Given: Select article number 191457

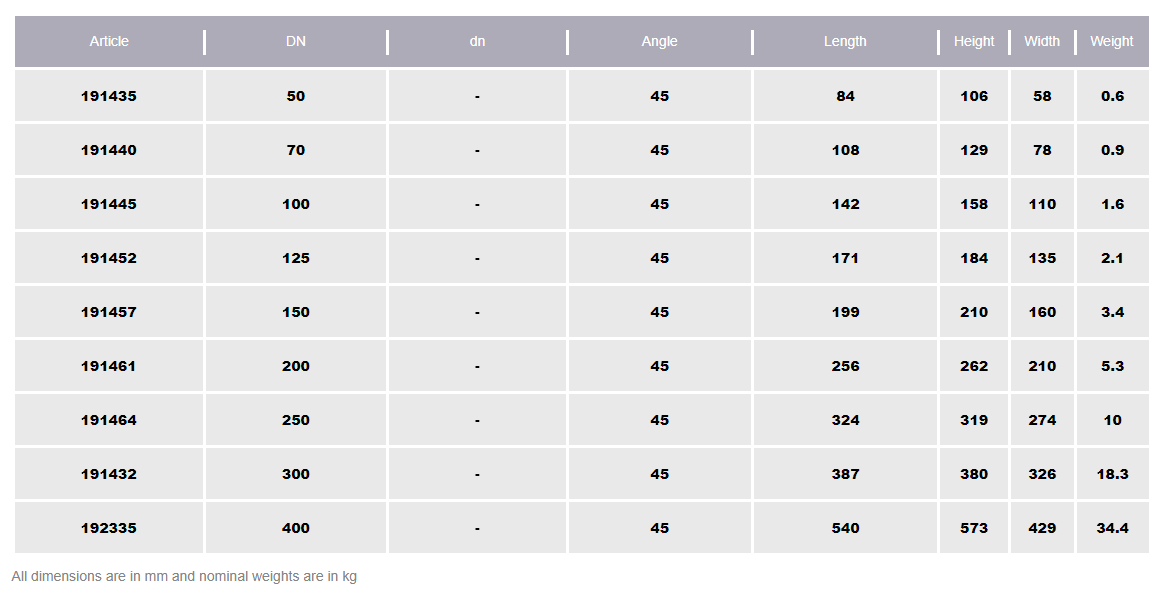Looking at the screenshot, I should (109, 312).
